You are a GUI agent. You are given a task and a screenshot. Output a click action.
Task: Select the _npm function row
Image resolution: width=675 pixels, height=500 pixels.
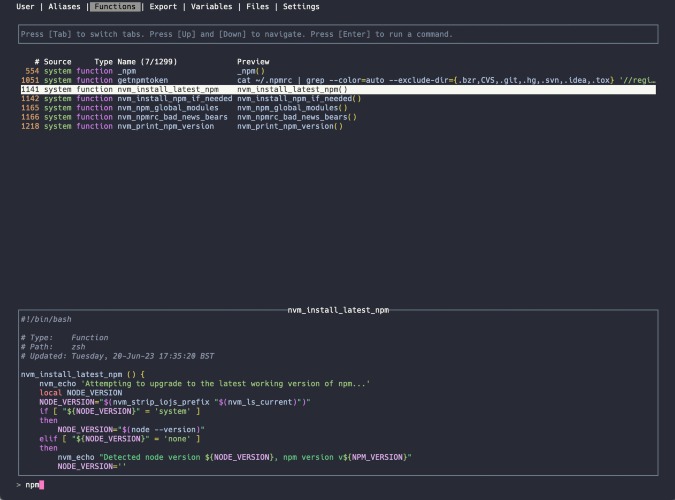coord(126,71)
